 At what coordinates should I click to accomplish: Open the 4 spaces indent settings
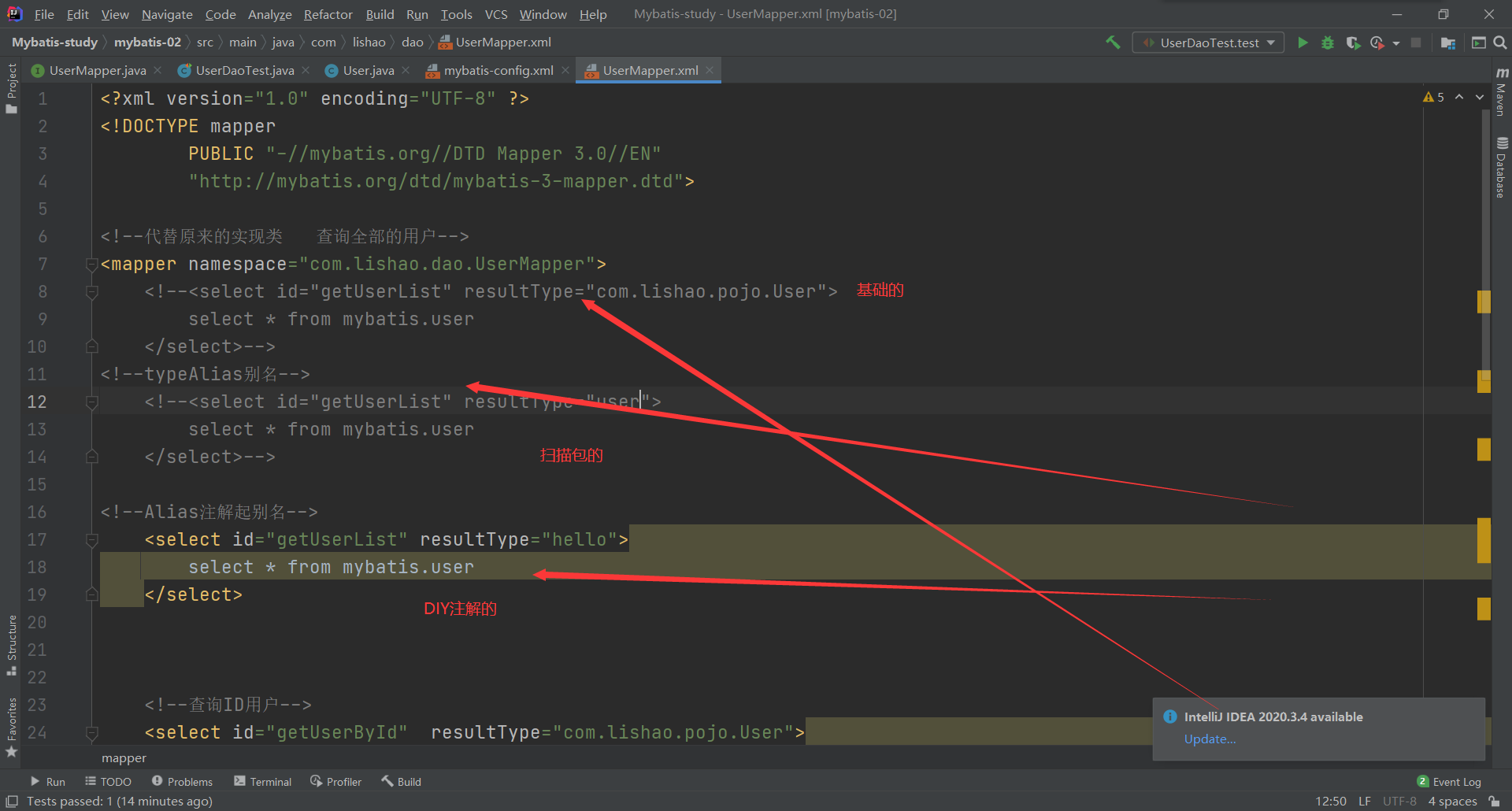pyautogui.click(x=1453, y=802)
